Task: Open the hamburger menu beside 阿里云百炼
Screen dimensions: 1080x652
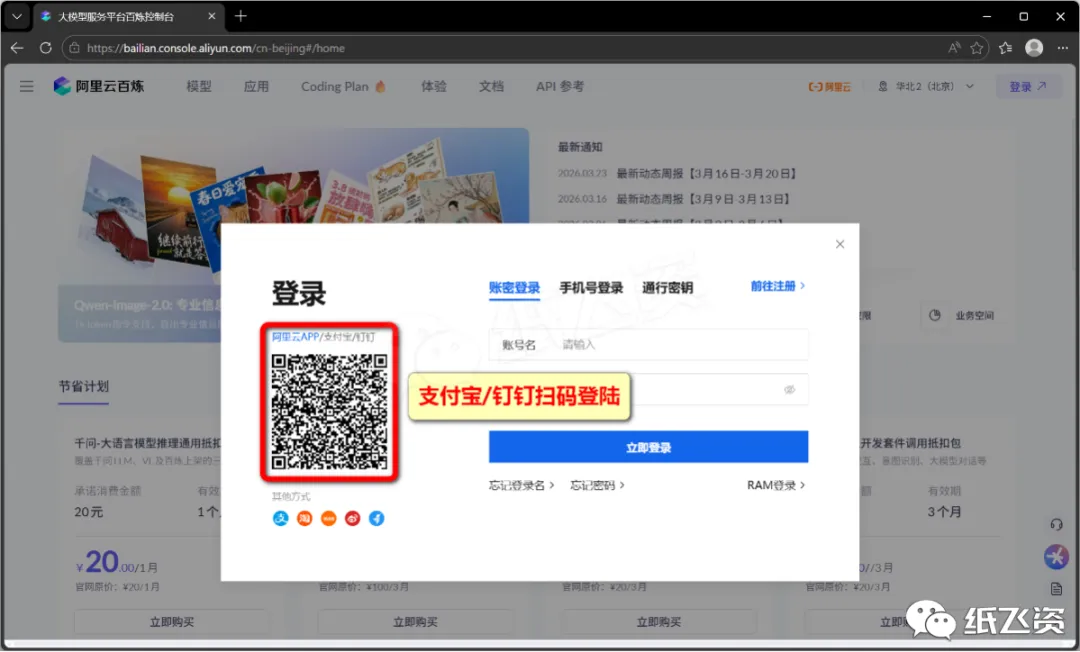Action: (26, 86)
